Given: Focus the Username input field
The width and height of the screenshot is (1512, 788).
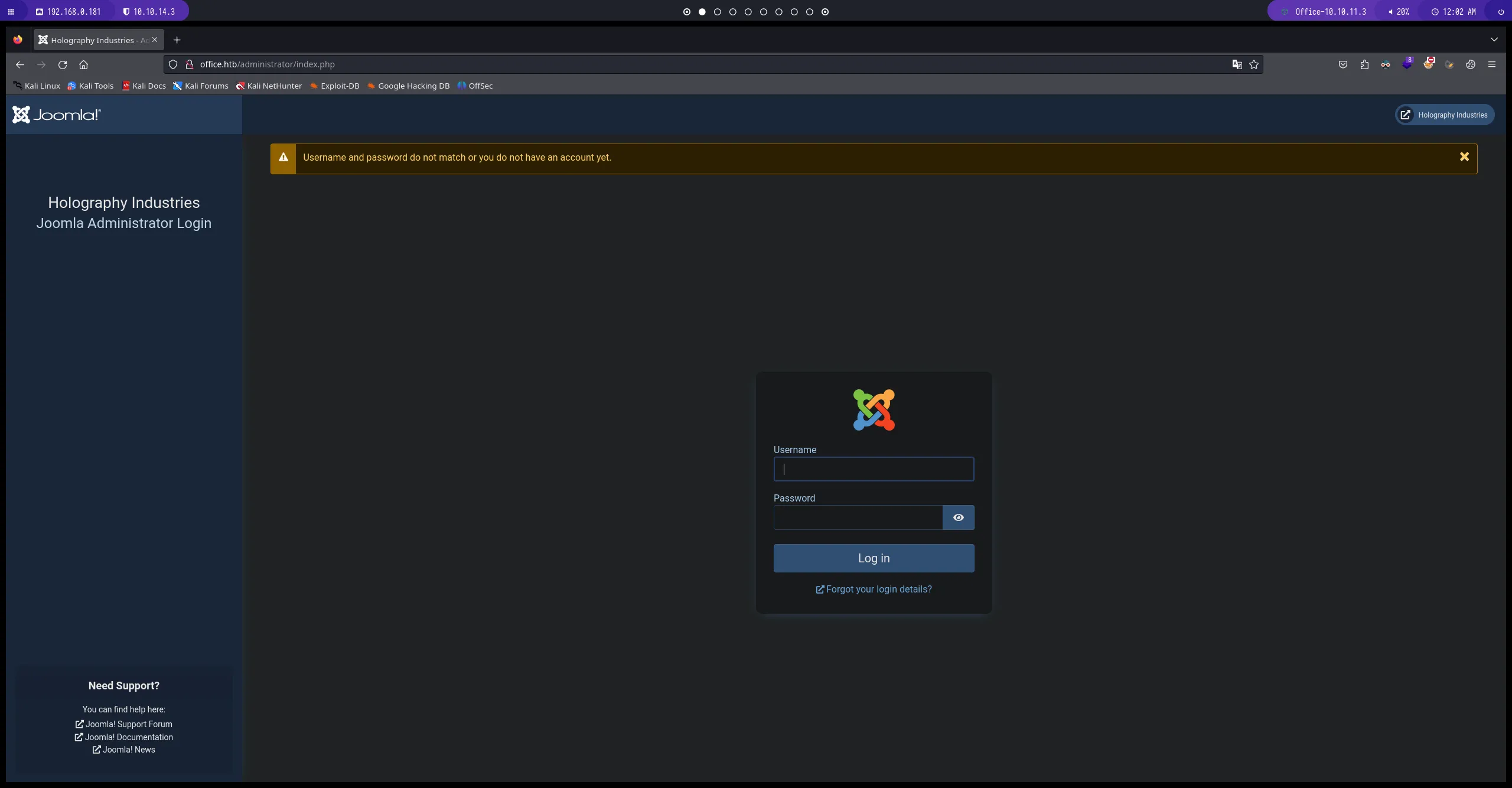Looking at the screenshot, I should click(874, 469).
